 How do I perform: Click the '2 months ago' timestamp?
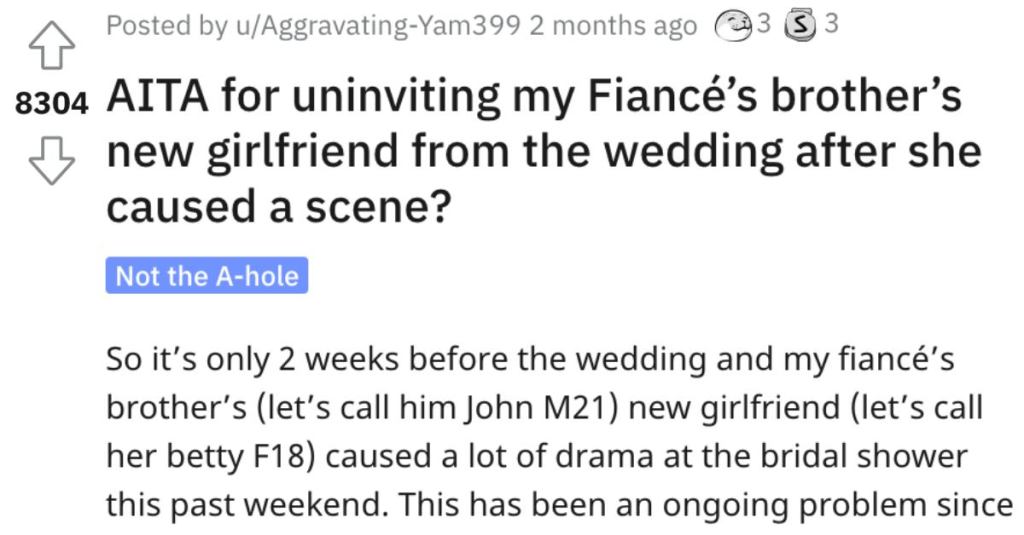tap(613, 26)
